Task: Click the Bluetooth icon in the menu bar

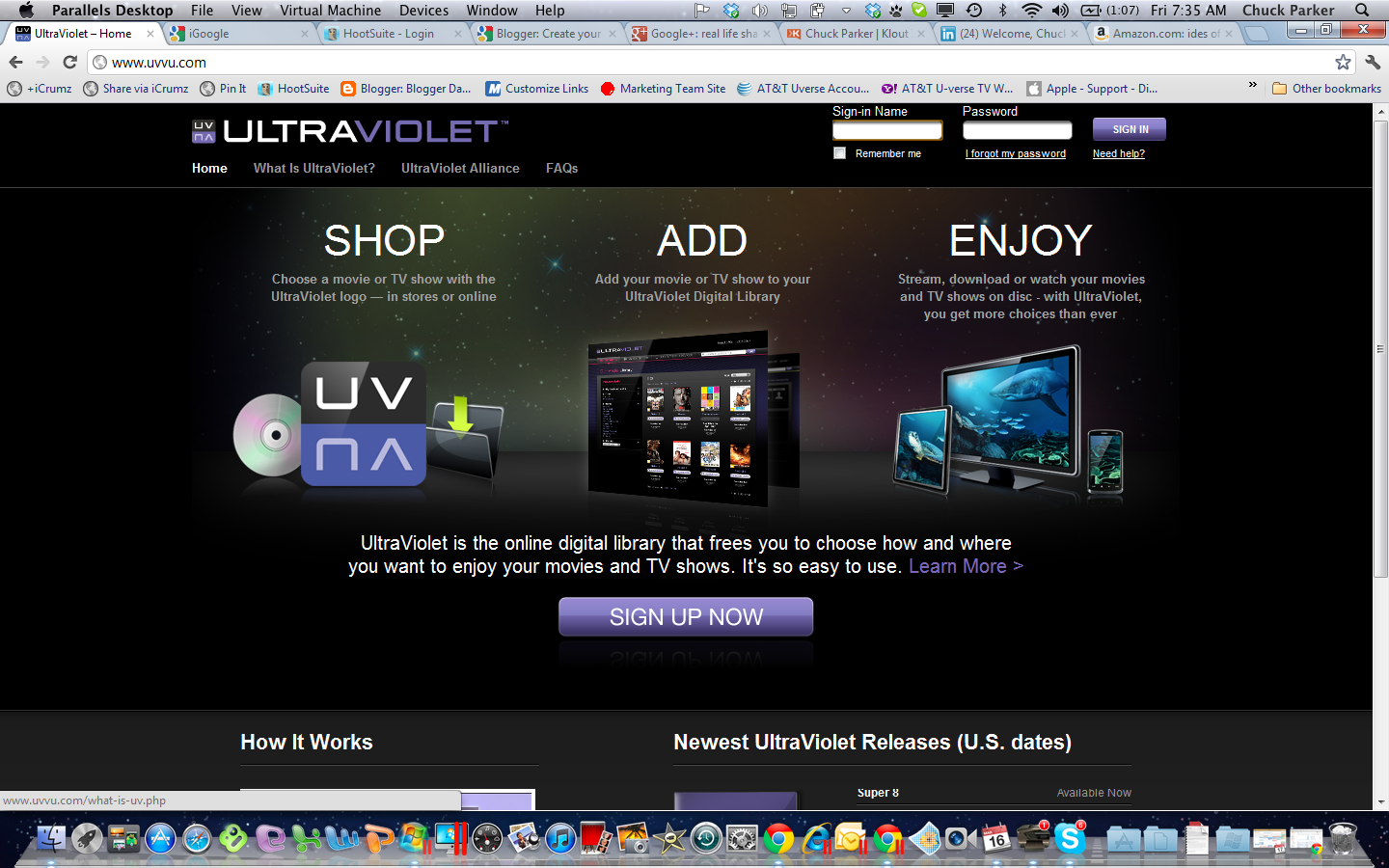Action: coord(1002,10)
